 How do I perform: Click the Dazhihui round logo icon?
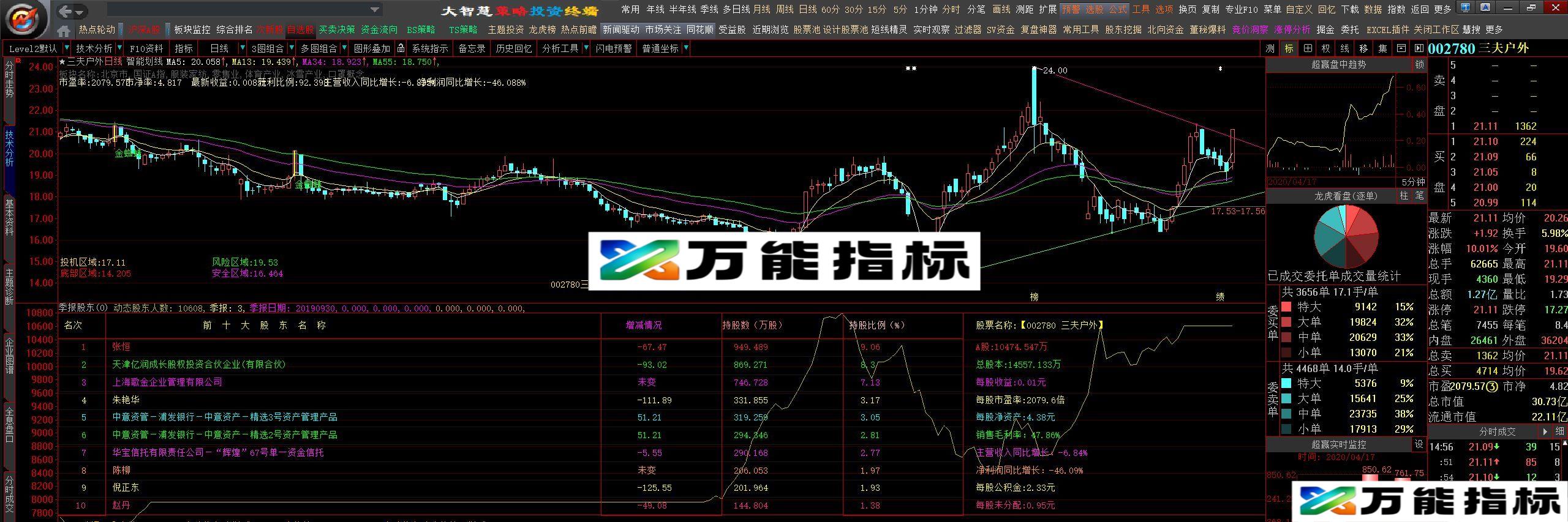point(24,18)
